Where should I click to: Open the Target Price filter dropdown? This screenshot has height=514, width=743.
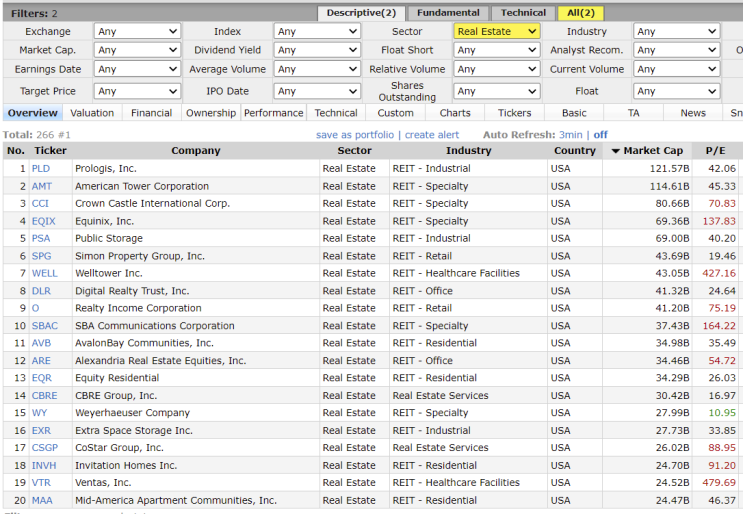pyautogui.click(x=137, y=91)
